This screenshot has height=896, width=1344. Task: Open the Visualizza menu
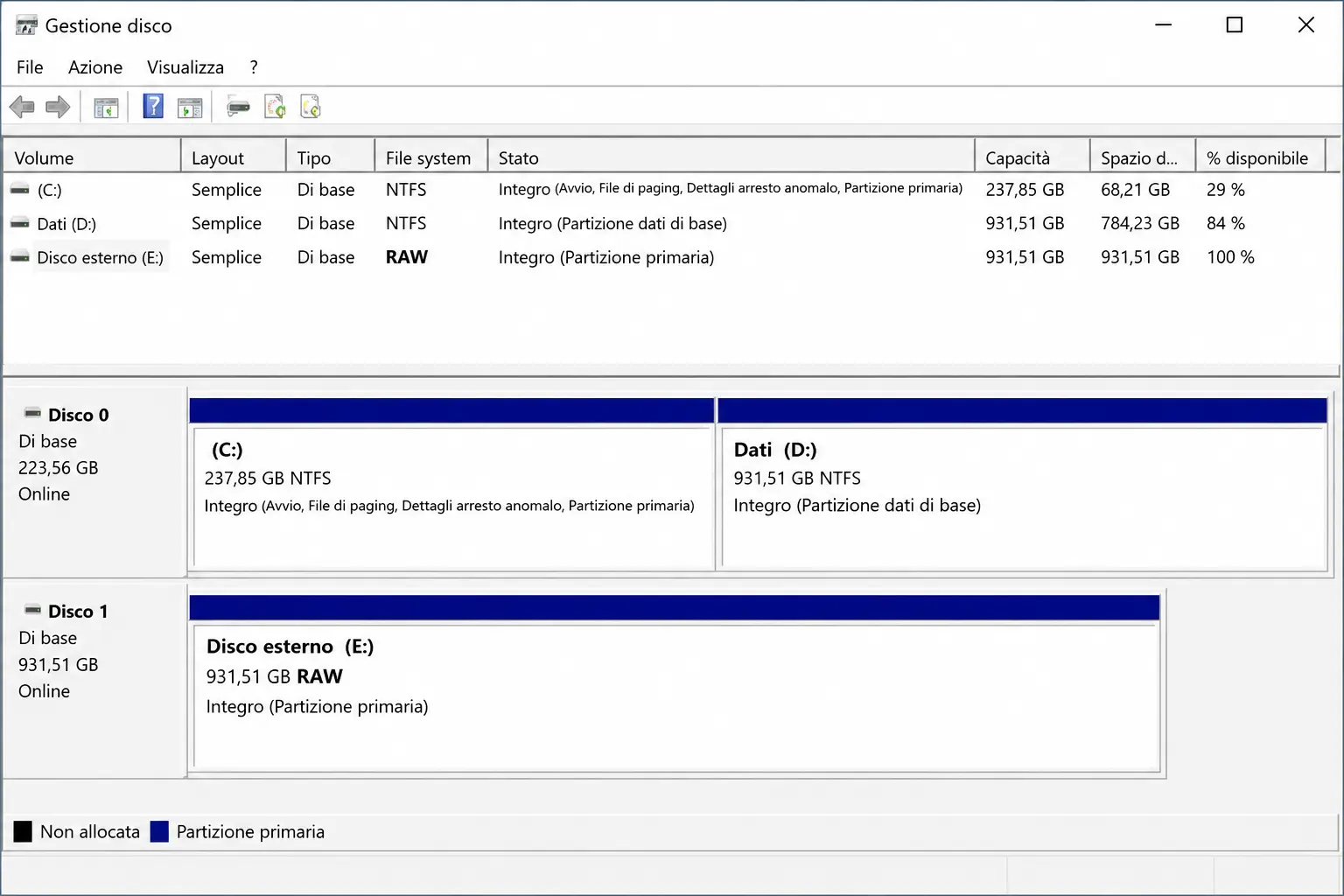tap(185, 67)
